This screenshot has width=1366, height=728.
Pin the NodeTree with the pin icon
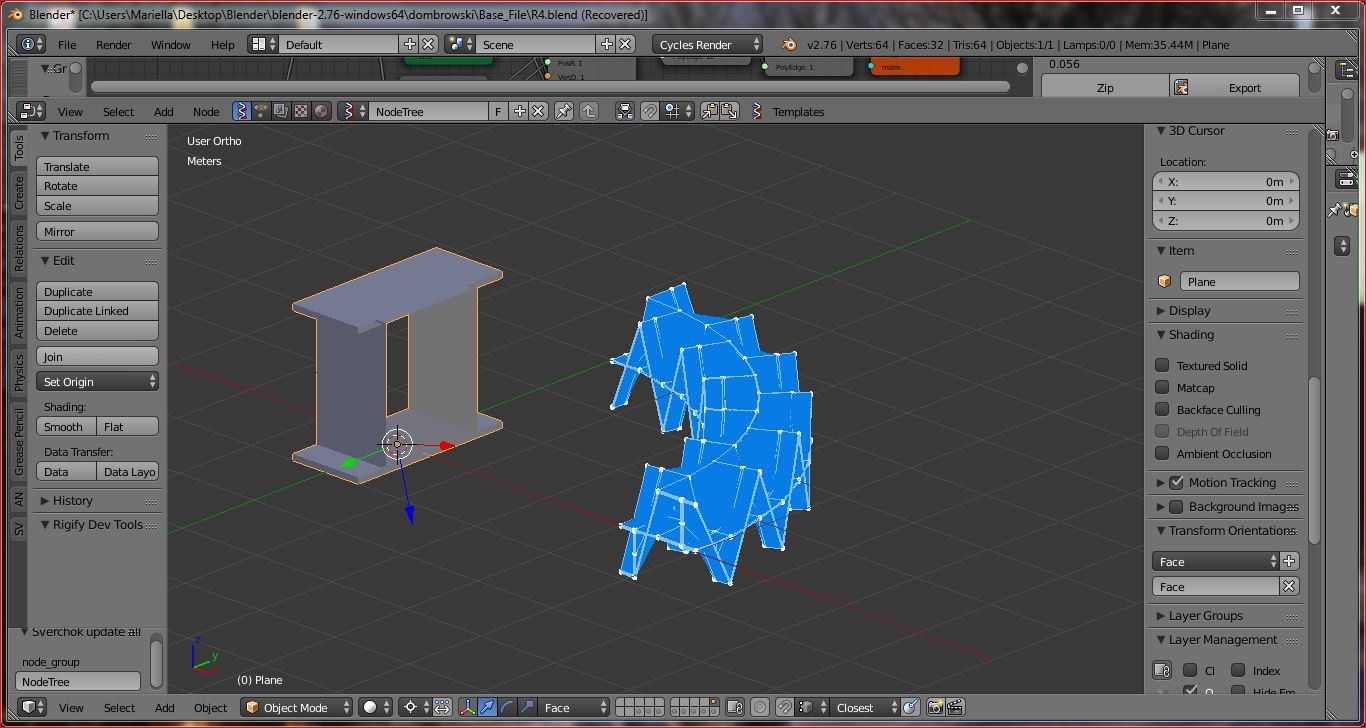564,111
